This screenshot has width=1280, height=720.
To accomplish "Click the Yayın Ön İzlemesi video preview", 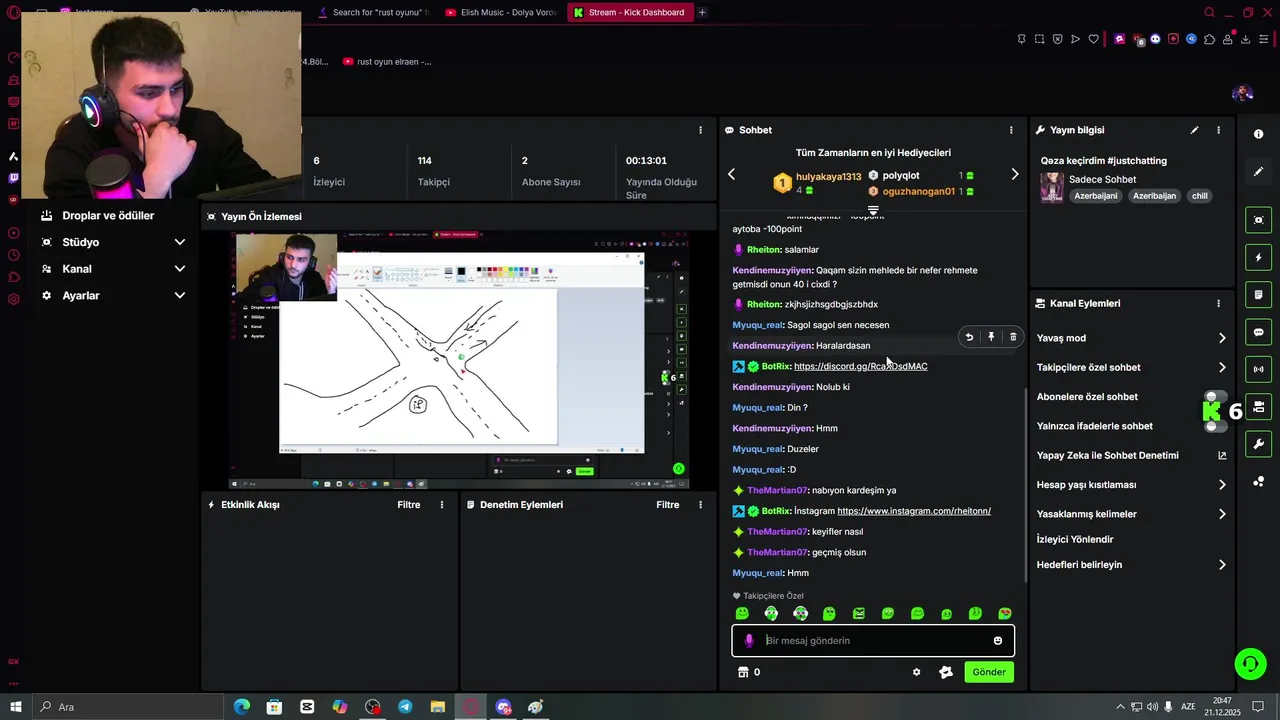I will (460, 360).
